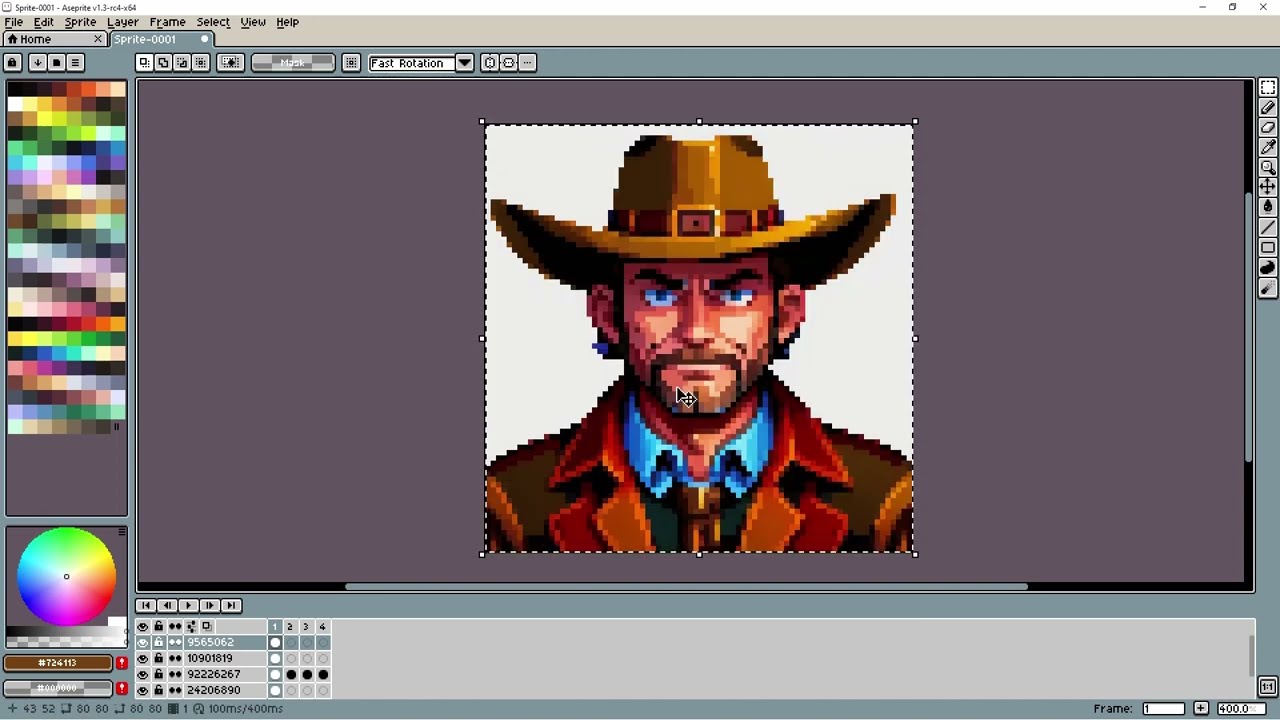This screenshot has width=1280, height=720.
Task: Select the Line tool
Action: tap(1268, 228)
